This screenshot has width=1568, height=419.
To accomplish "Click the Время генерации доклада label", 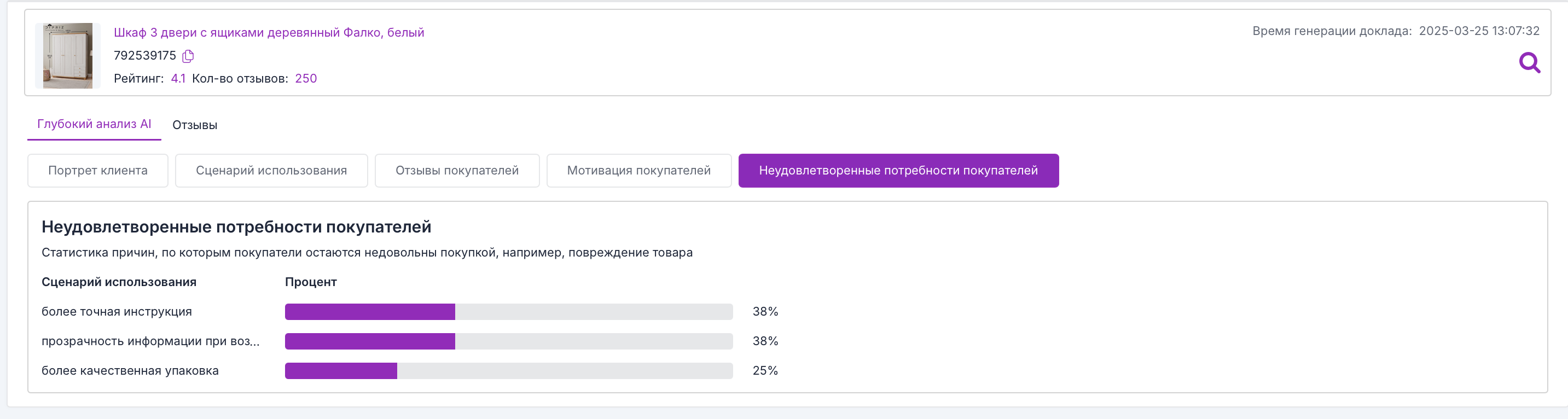I will pos(1332,31).
